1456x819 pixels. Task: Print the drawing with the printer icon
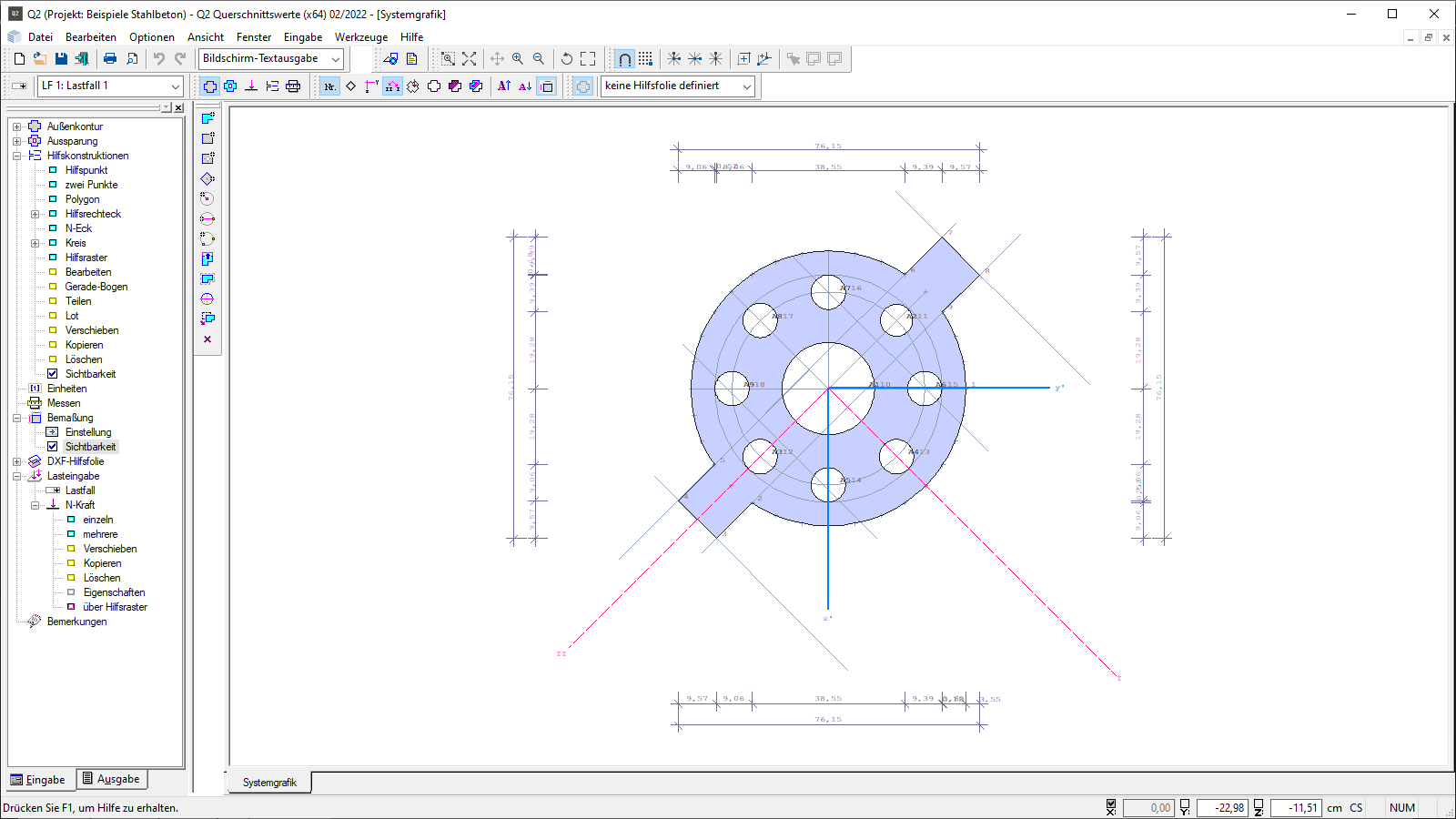click(110, 58)
